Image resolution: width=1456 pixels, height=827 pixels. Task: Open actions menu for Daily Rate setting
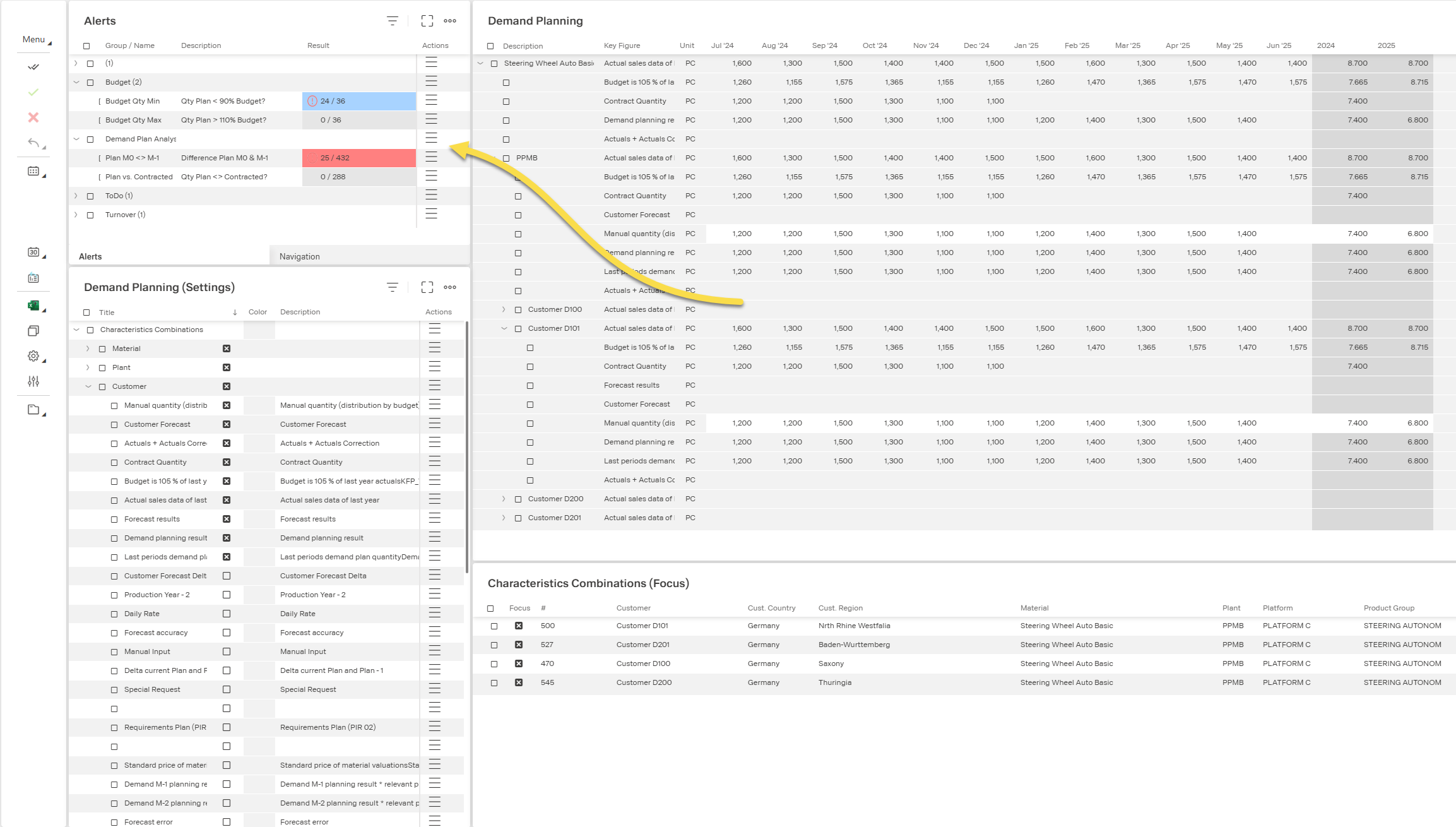click(x=435, y=614)
